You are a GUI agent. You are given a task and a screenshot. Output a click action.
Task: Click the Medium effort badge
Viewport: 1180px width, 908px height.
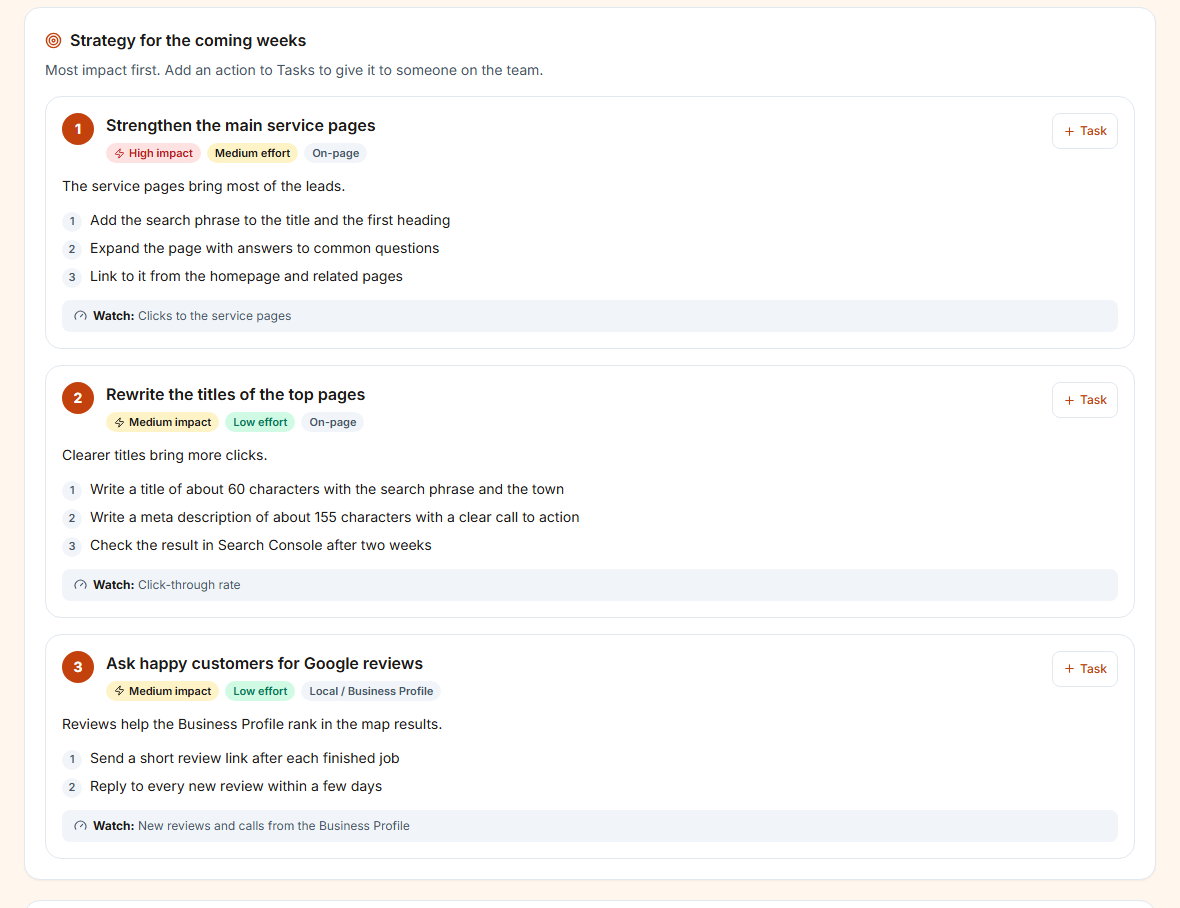tap(252, 153)
